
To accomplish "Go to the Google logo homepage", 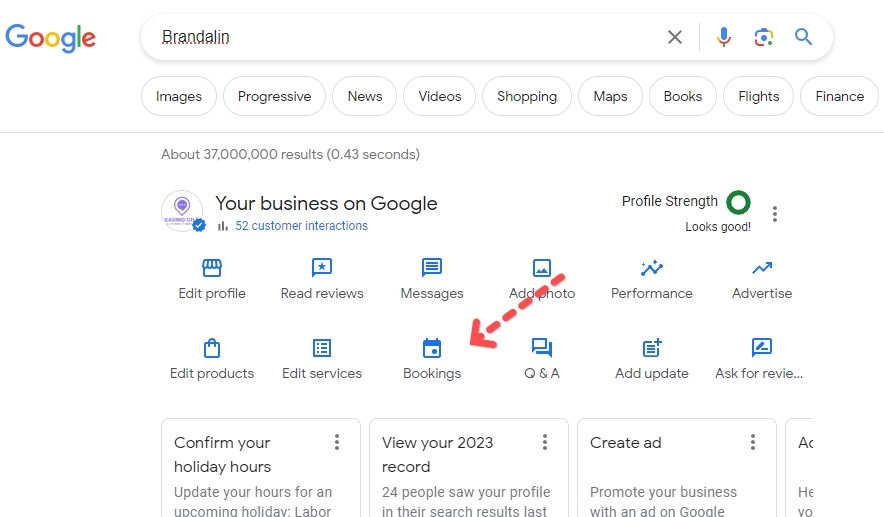I will [51, 38].
